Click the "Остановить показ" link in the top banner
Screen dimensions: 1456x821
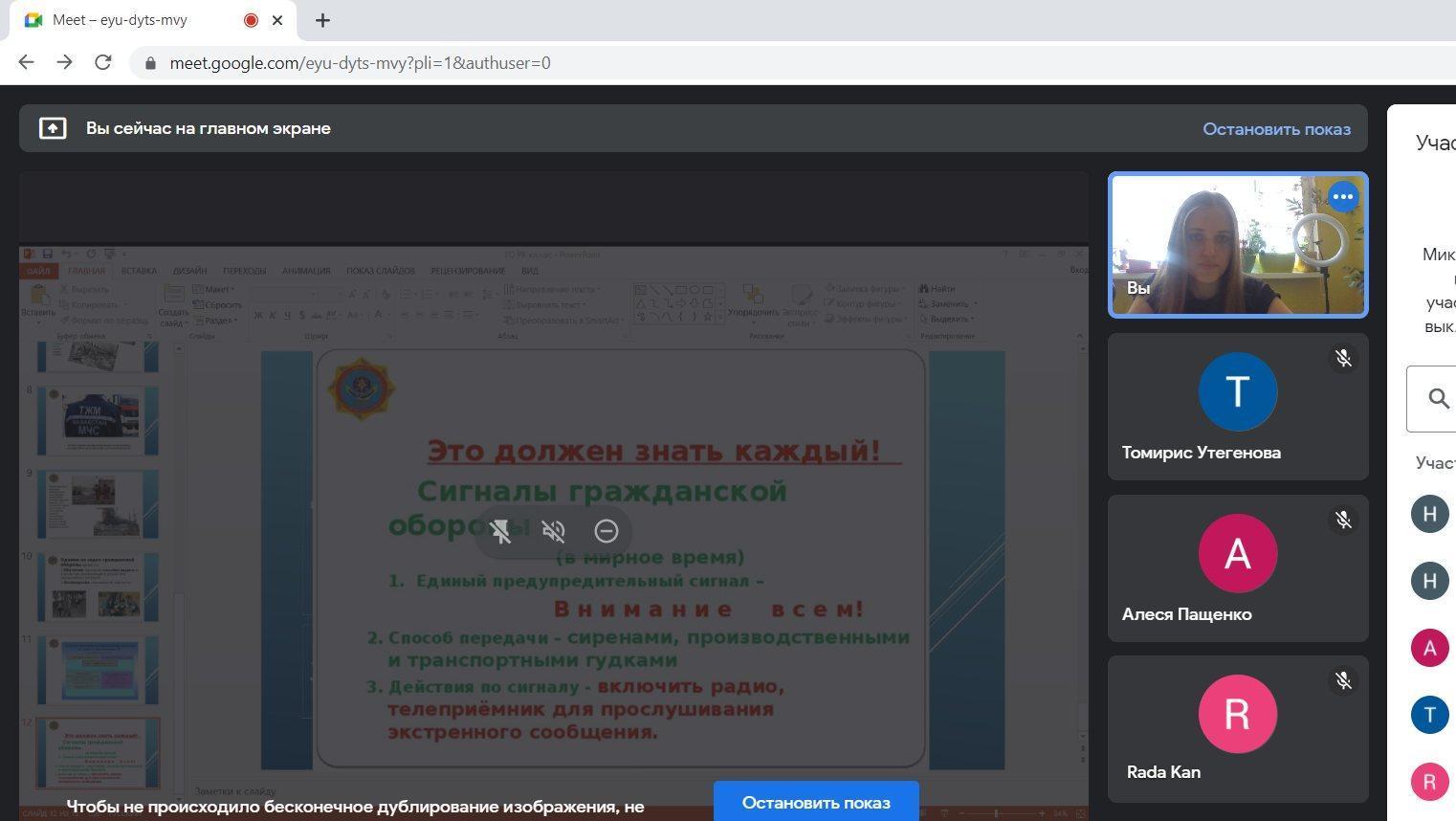(1276, 129)
